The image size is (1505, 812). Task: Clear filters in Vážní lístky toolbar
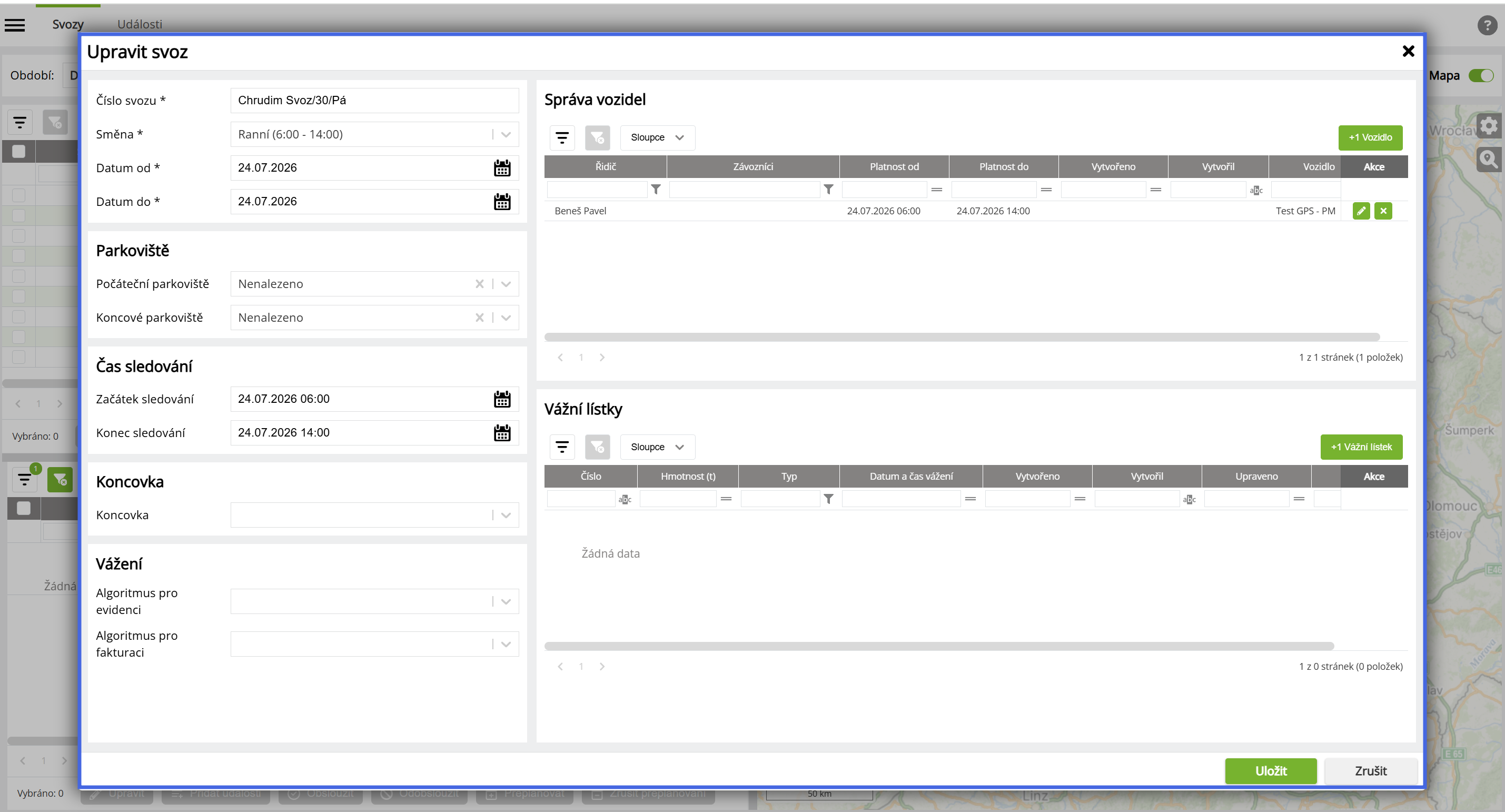pos(597,447)
